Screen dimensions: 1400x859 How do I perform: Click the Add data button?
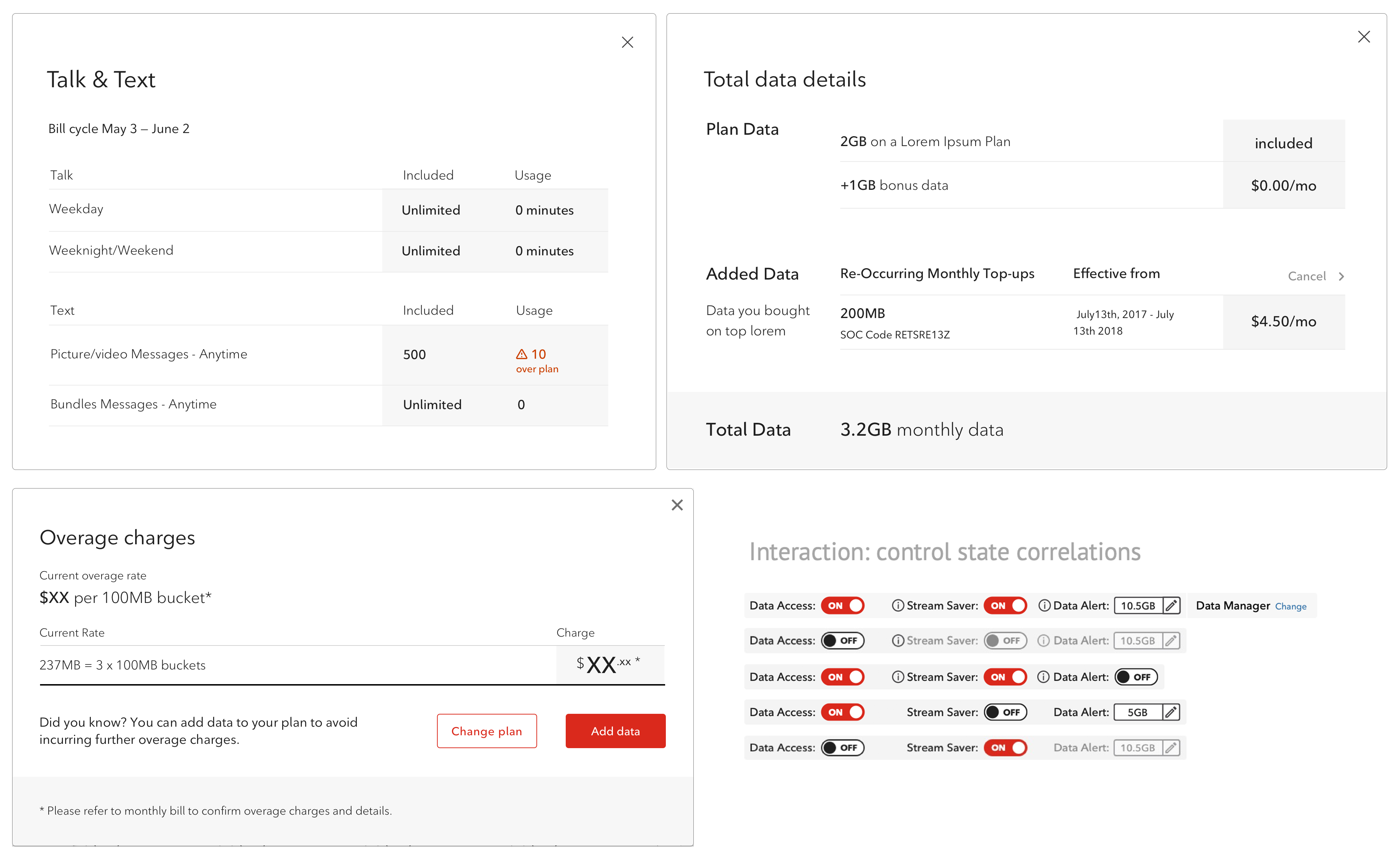pos(615,731)
